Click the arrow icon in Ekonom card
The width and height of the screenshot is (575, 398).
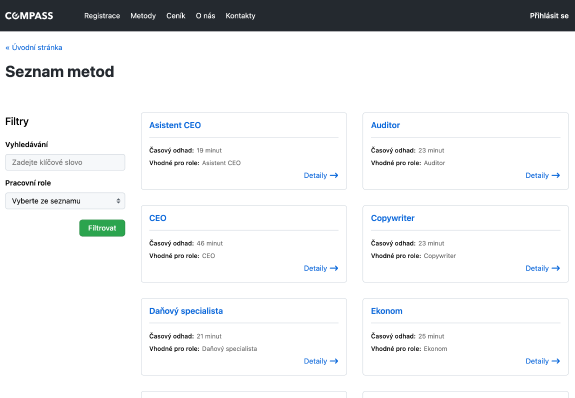click(x=556, y=361)
